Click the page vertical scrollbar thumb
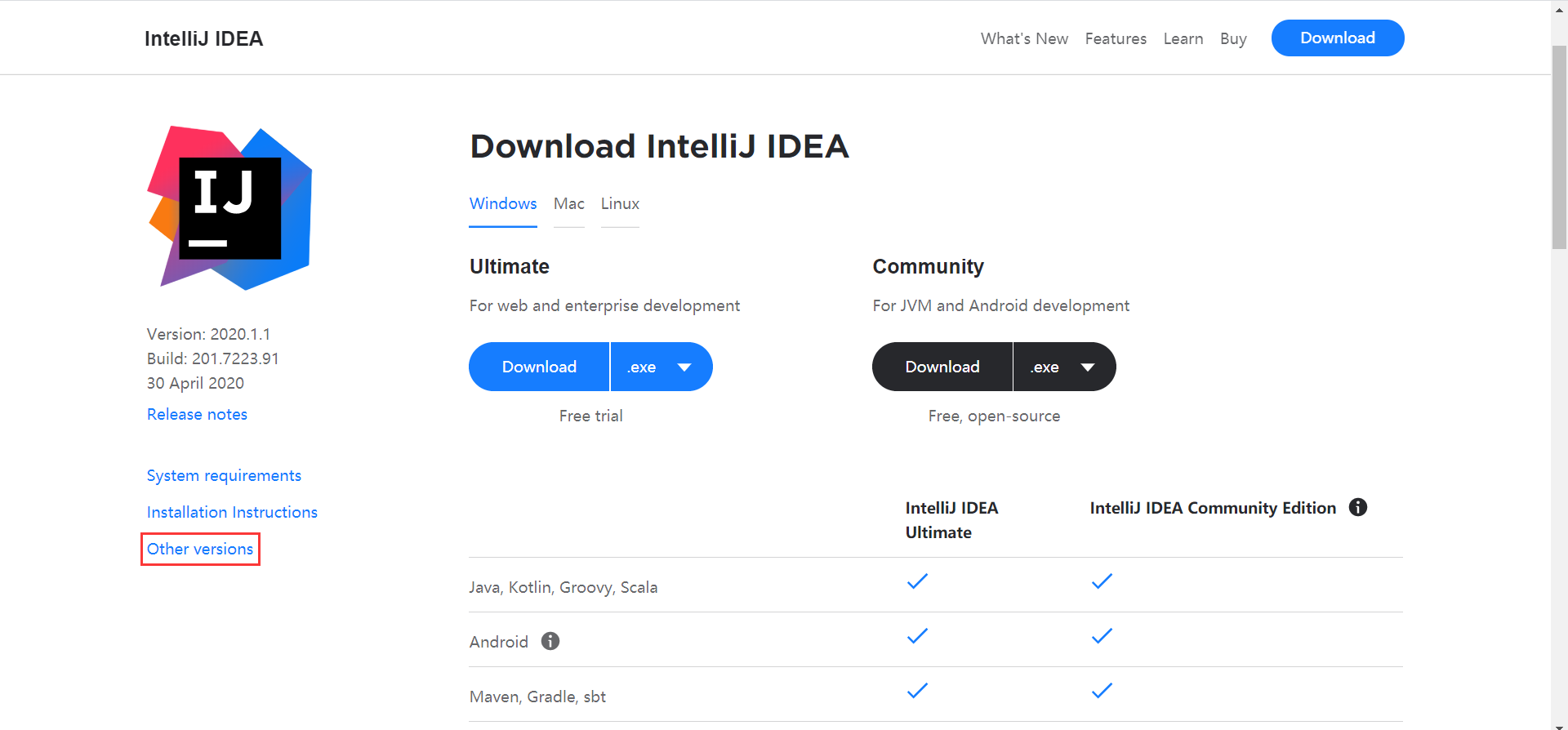This screenshot has height=730, width=1568. point(1560,147)
